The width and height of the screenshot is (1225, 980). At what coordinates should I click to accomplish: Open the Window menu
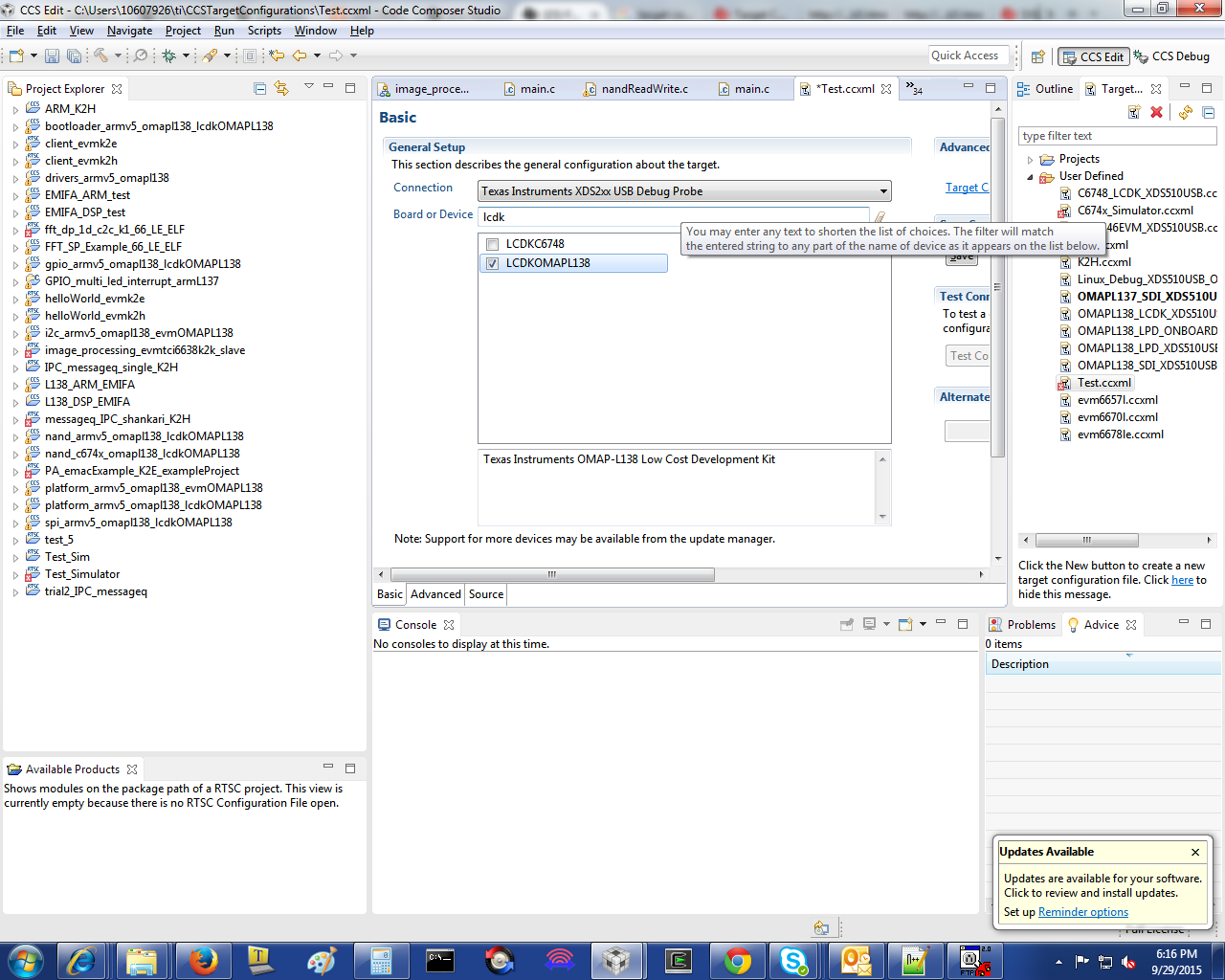(x=315, y=31)
